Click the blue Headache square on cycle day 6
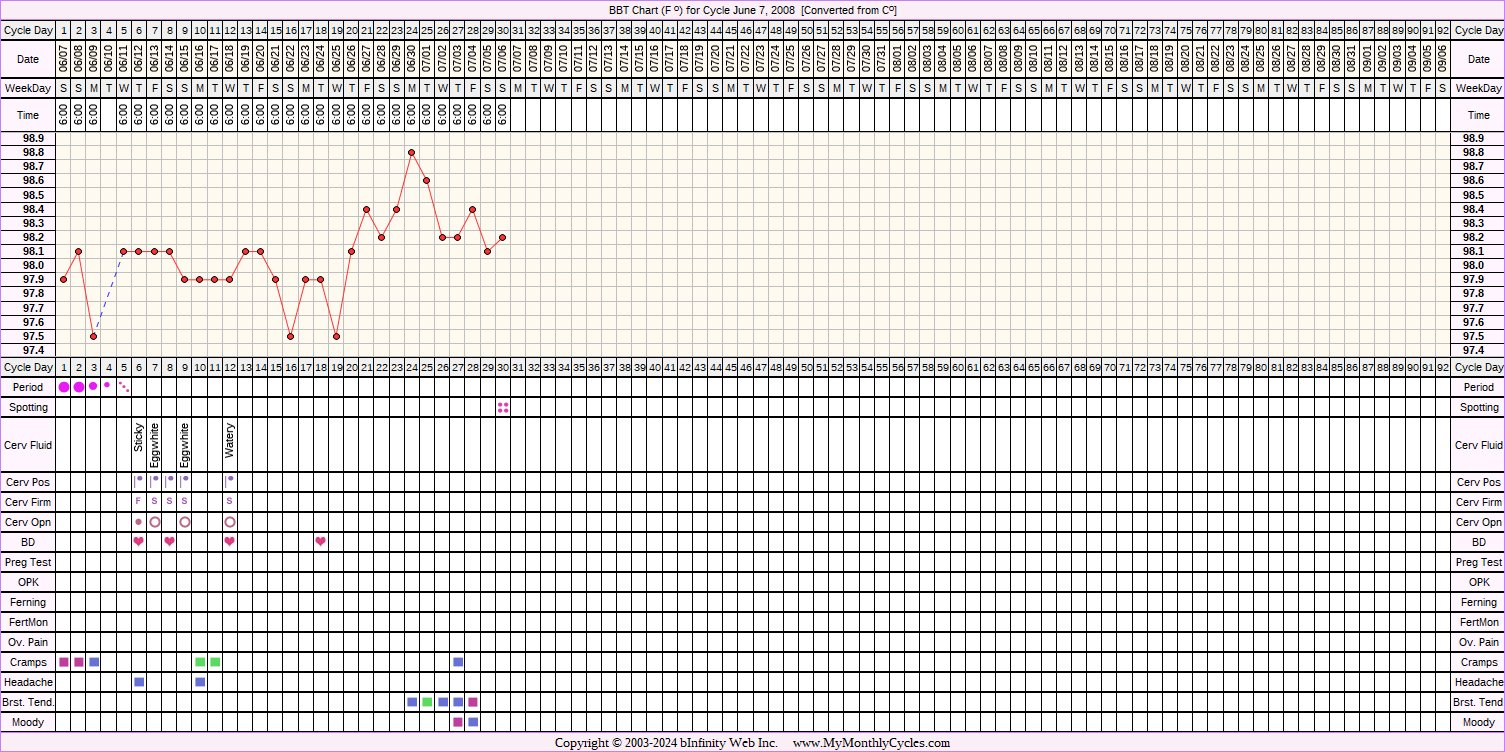This screenshot has width=1505, height=752. coord(139,682)
